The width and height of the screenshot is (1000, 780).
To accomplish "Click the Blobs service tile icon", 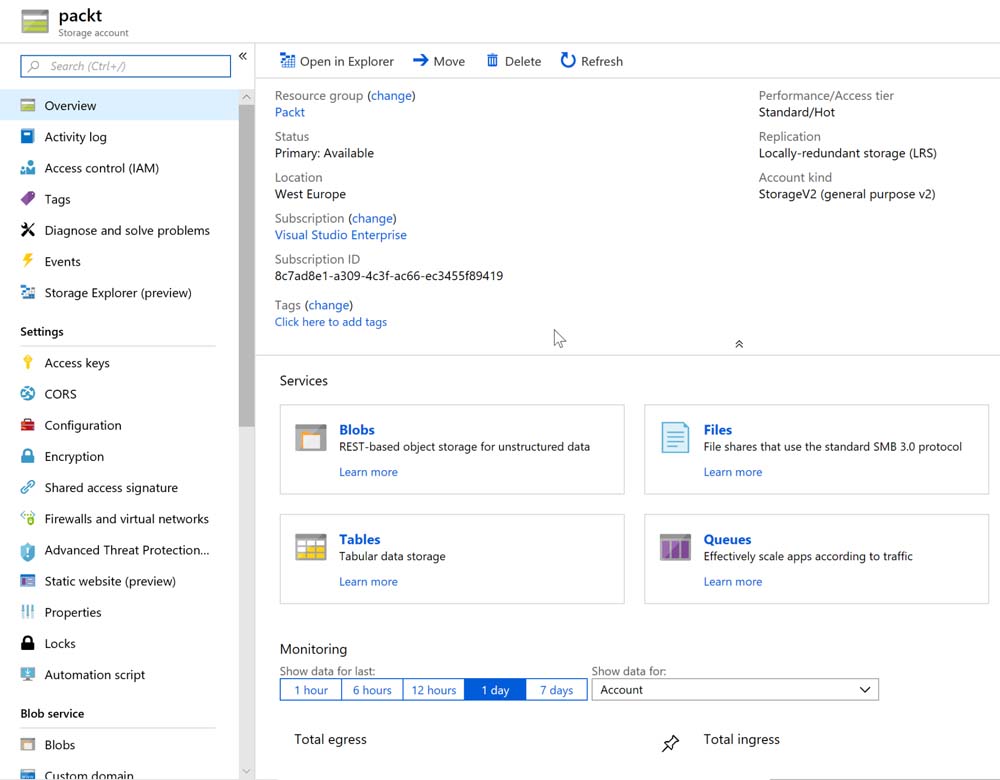I will [311, 438].
